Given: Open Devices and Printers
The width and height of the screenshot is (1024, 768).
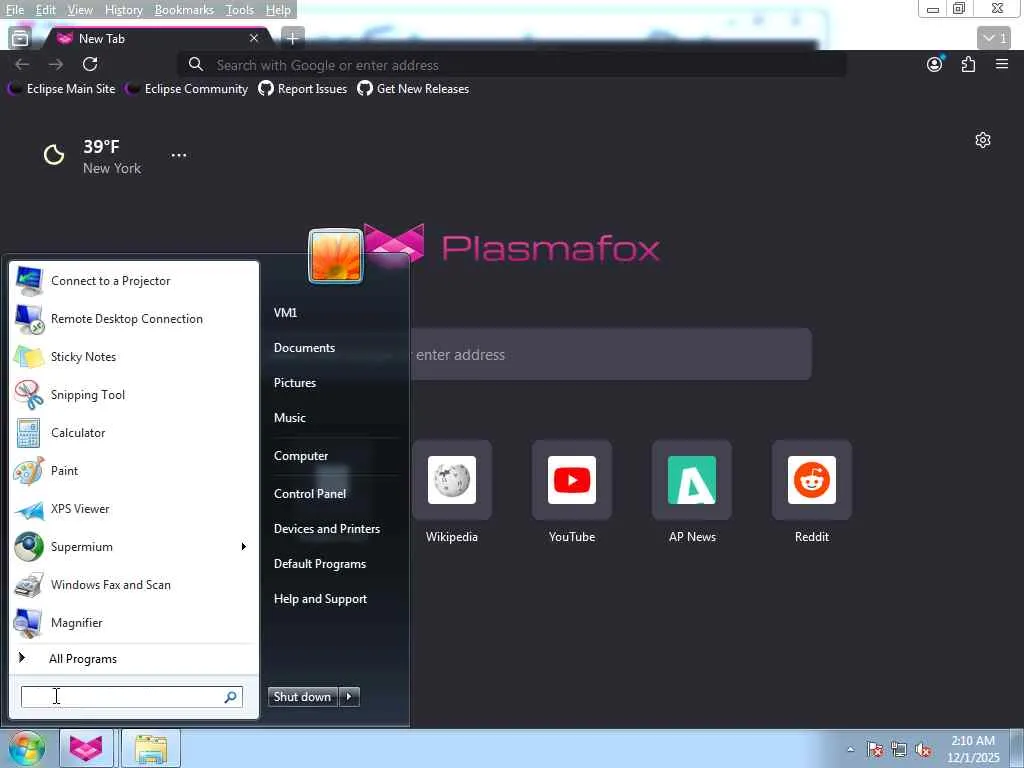Looking at the screenshot, I should coord(327,529).
